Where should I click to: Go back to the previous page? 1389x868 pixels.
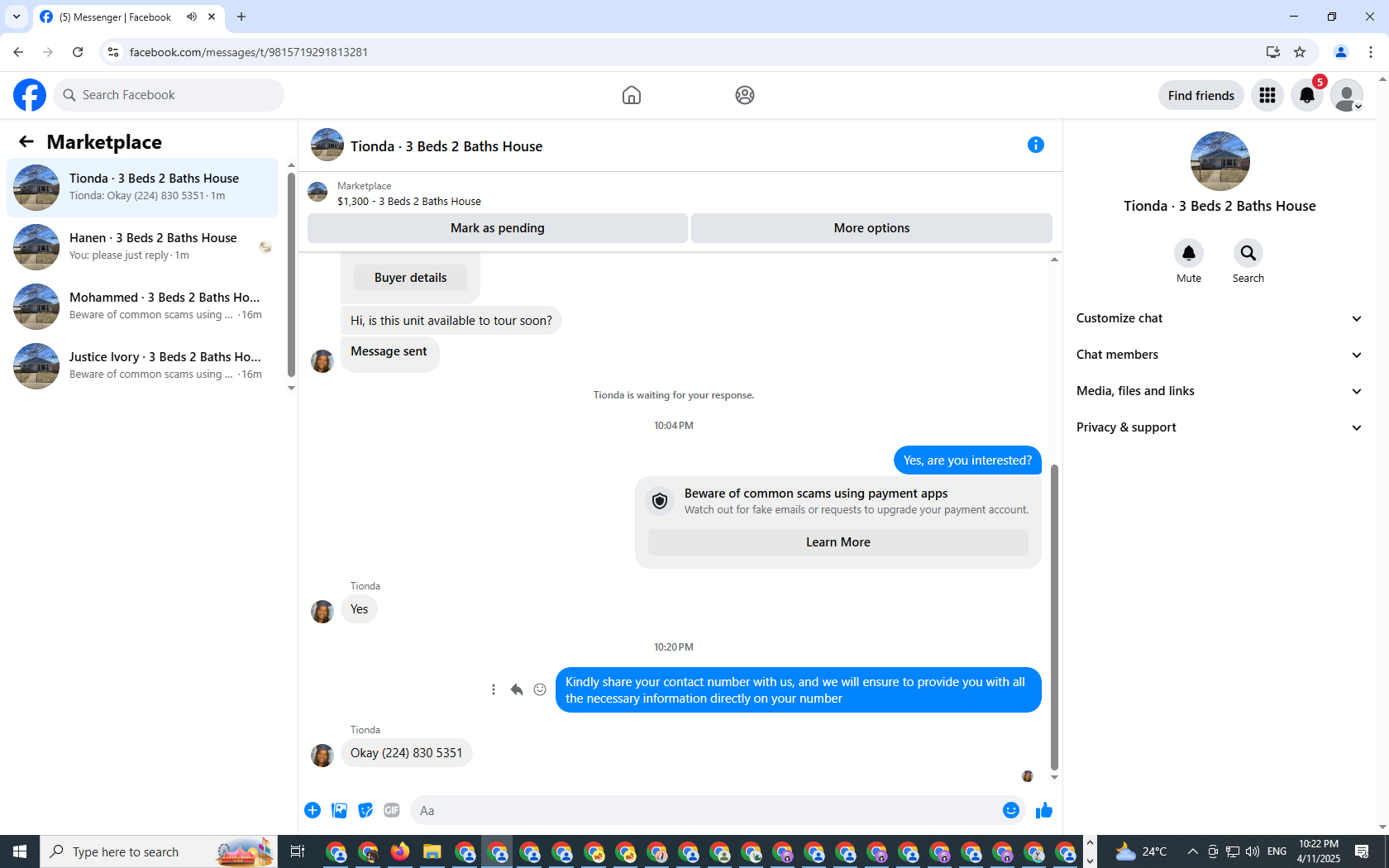(18, 52)
